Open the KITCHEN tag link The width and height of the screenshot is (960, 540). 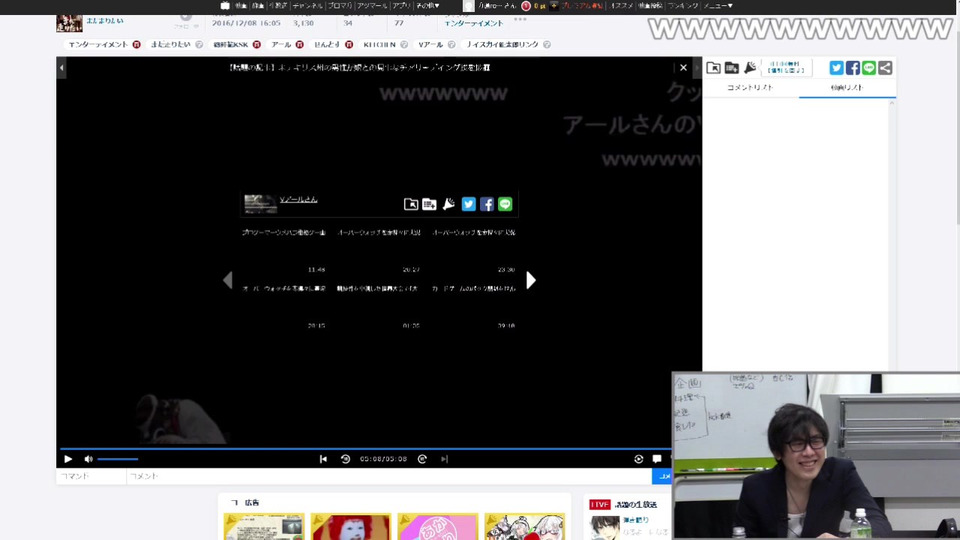380,45
